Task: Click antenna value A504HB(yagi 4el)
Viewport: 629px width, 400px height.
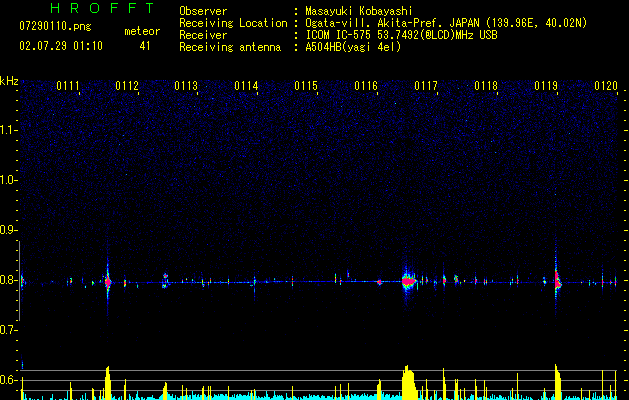Action: coord(353,47)
